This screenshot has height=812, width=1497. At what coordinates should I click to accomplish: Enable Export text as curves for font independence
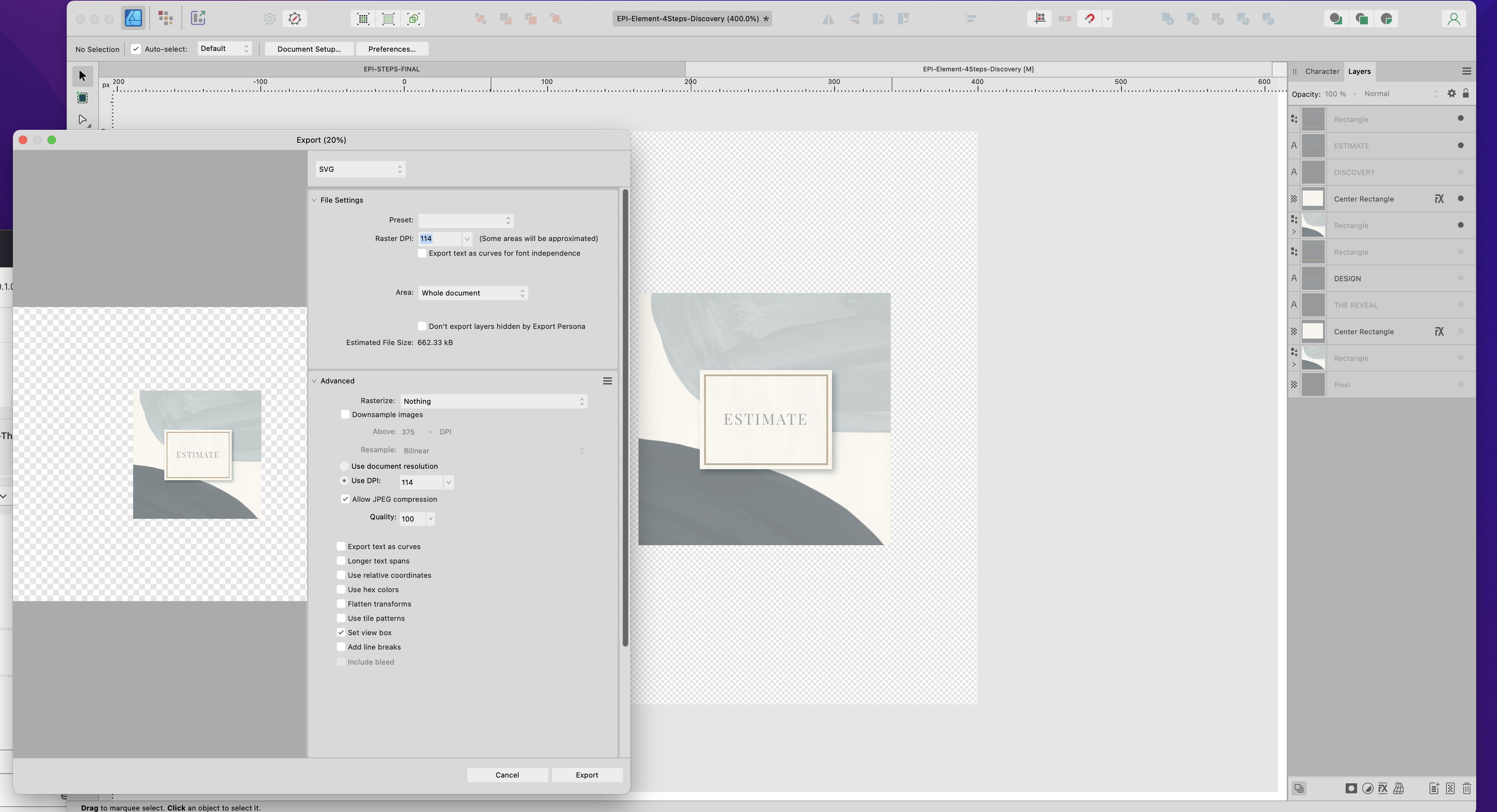click(422, 254)
